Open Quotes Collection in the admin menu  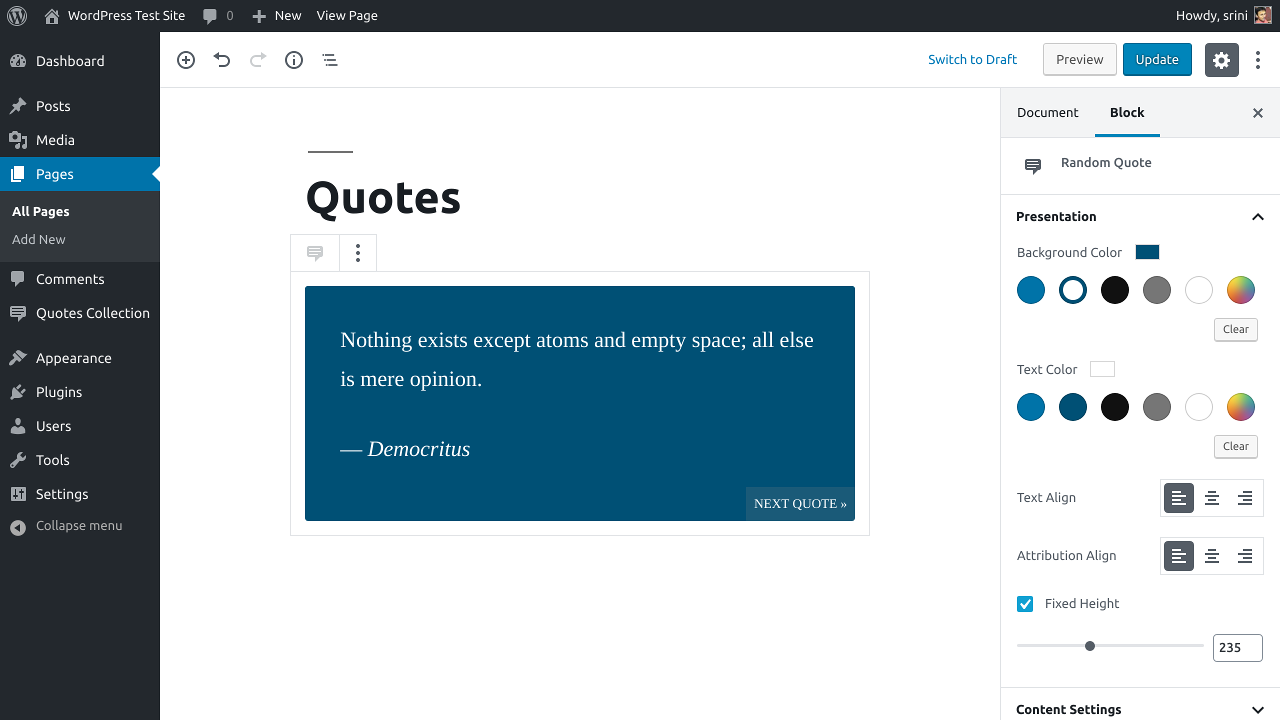point(92,313)
